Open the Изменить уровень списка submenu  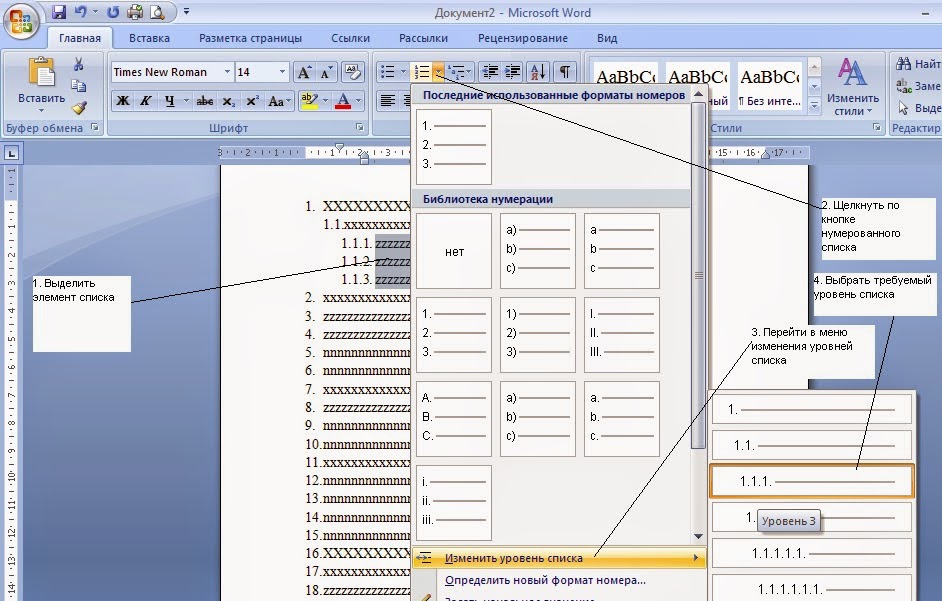[559, 558]
